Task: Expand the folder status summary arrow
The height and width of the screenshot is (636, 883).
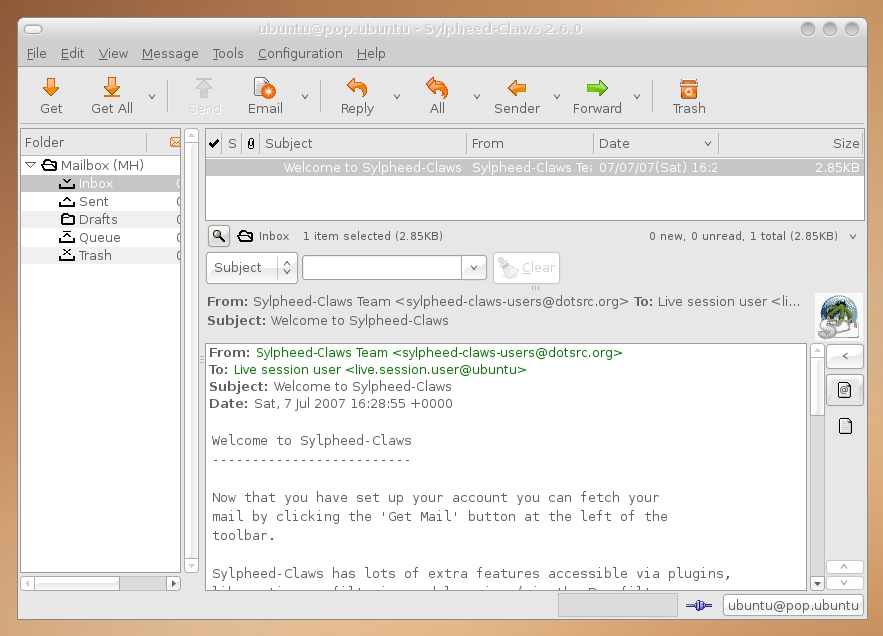Action: tap(853, 237)
